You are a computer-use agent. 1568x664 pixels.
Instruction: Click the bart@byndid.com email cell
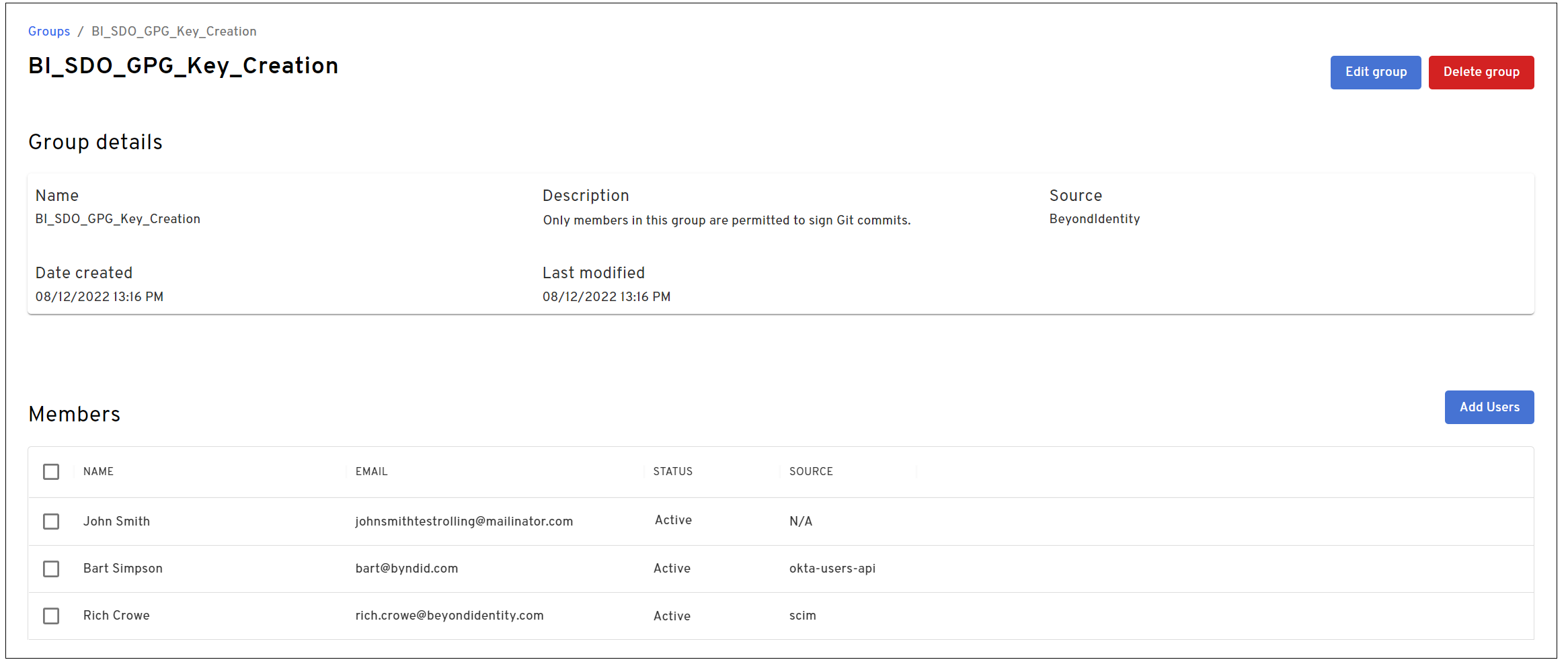[x=407, y=569]
